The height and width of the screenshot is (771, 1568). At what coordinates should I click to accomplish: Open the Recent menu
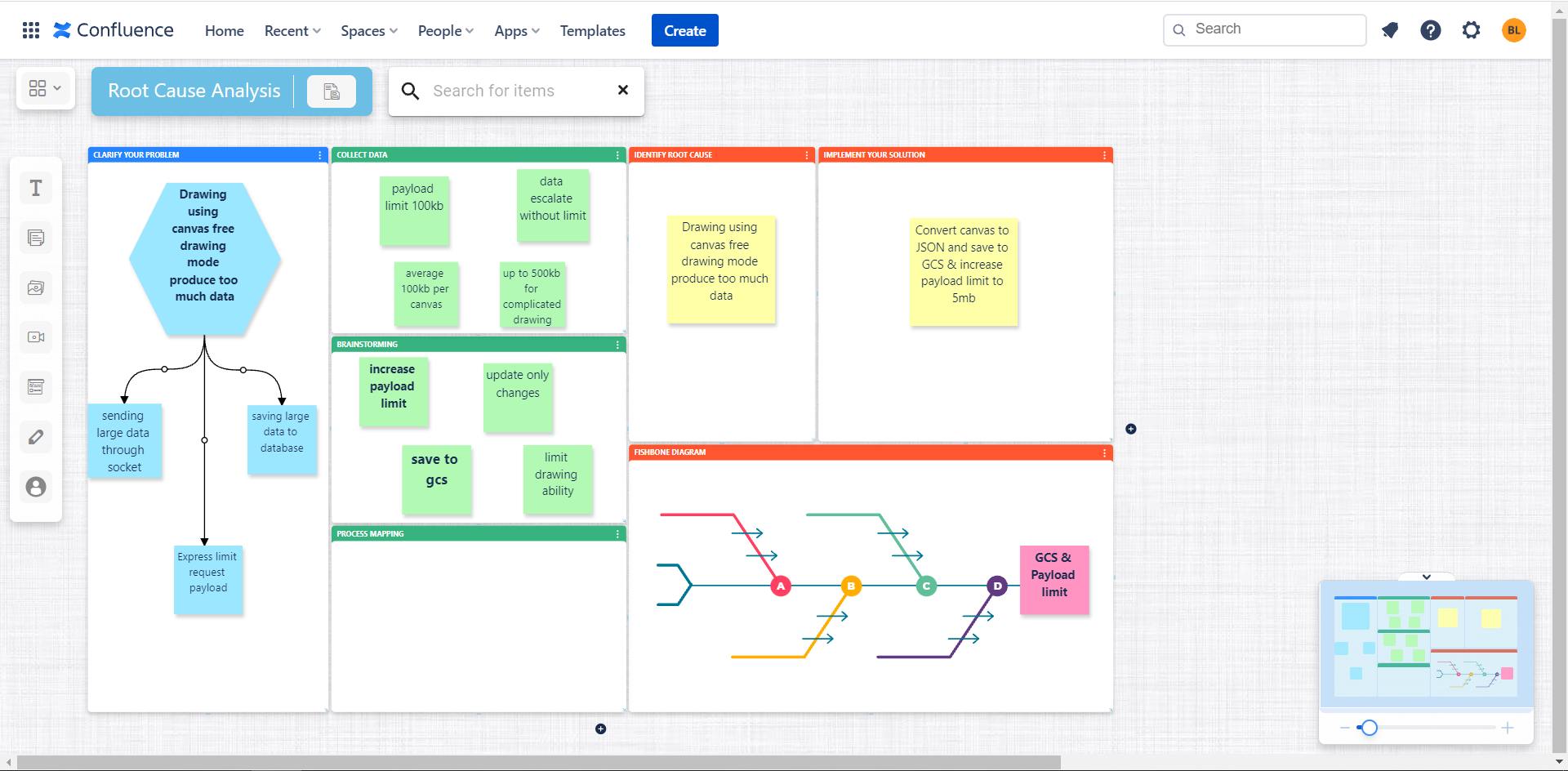[x=292, y=30]
